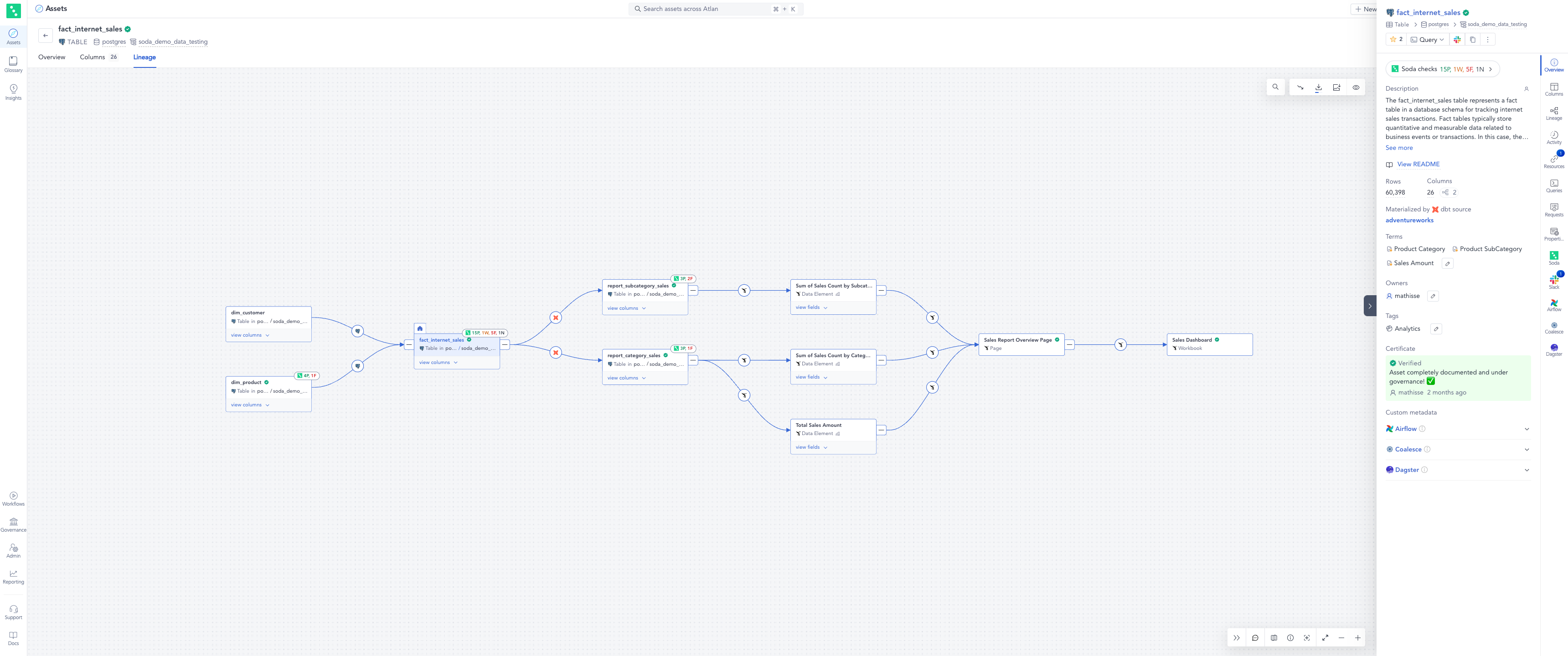Click the View README link
The image size is (1568, 656).
pyautogui.click(x=1418, y=164)
